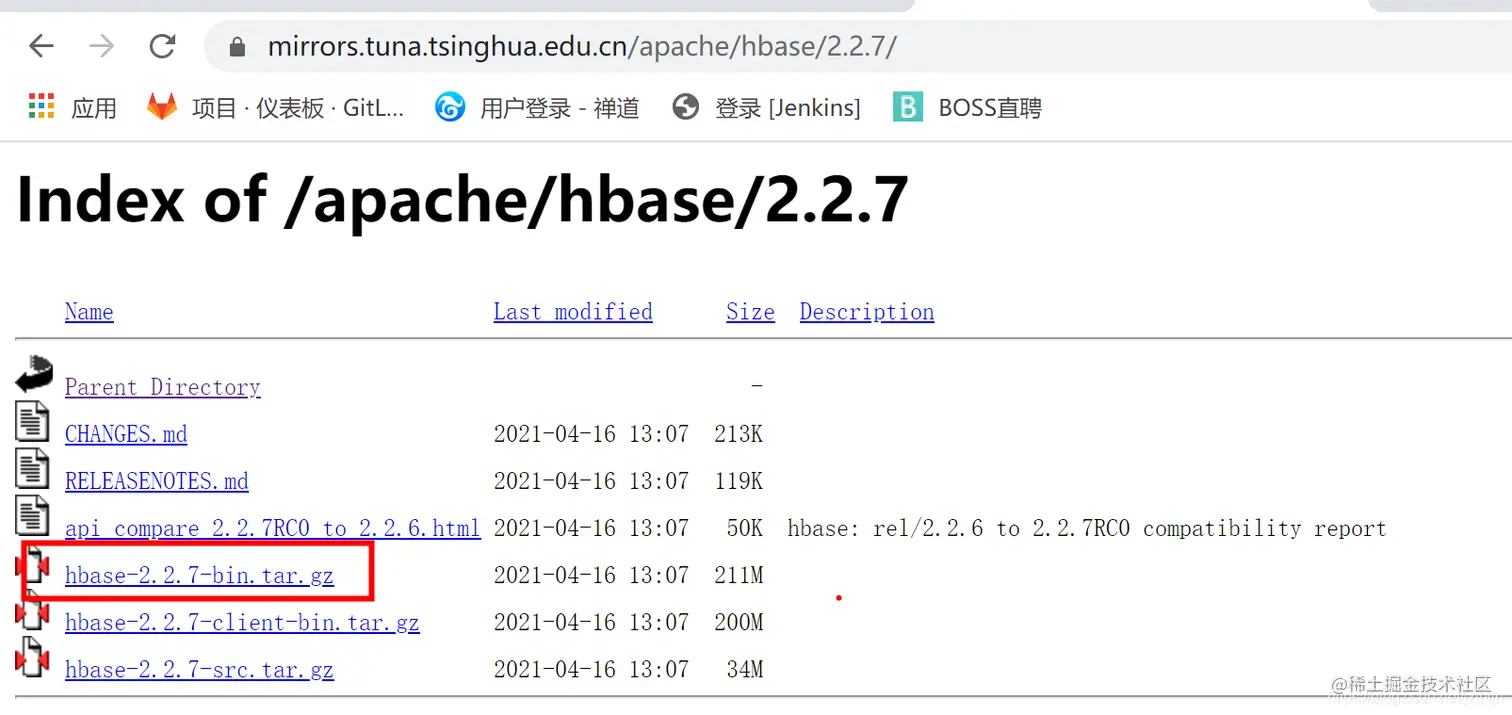The height and width of the screenshot is (715, 1512).
Task: Open the 应用 apps grid icon
Action: 41,107
